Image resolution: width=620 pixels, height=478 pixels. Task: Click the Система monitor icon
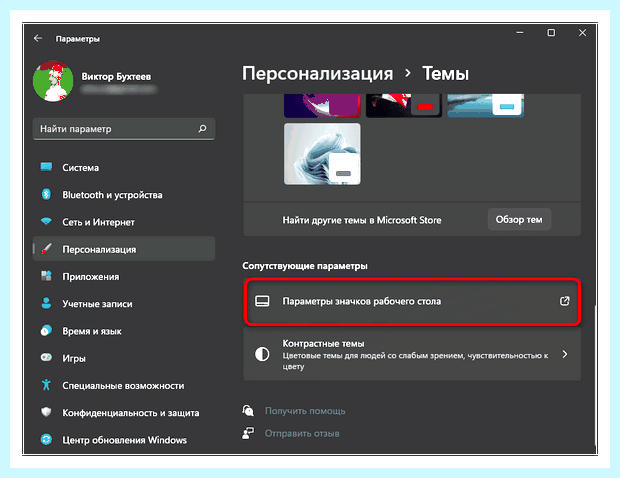[46, 167]
